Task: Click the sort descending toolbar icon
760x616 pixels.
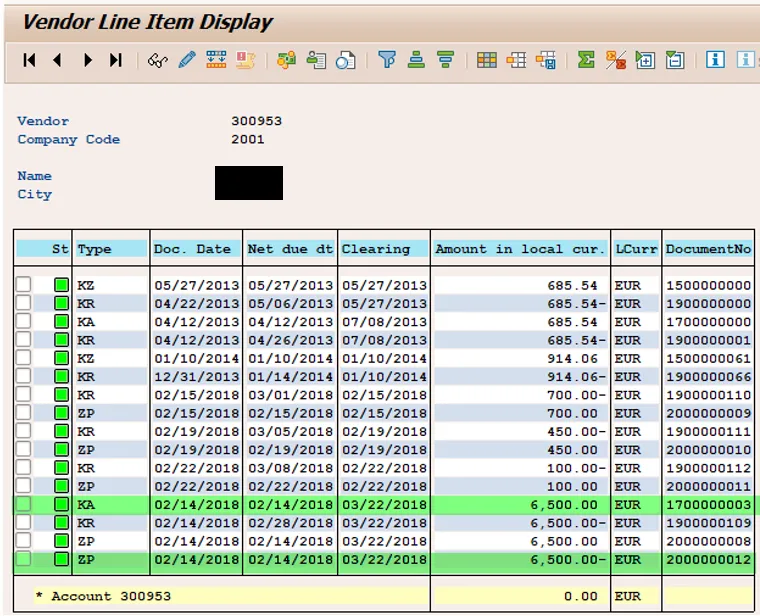Action: (446, 60)
